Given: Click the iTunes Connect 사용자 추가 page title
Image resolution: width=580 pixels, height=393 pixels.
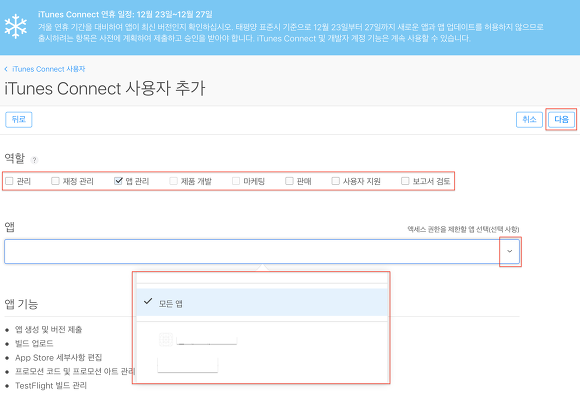Looking at the screenshot, I should (x=105, y=88).
